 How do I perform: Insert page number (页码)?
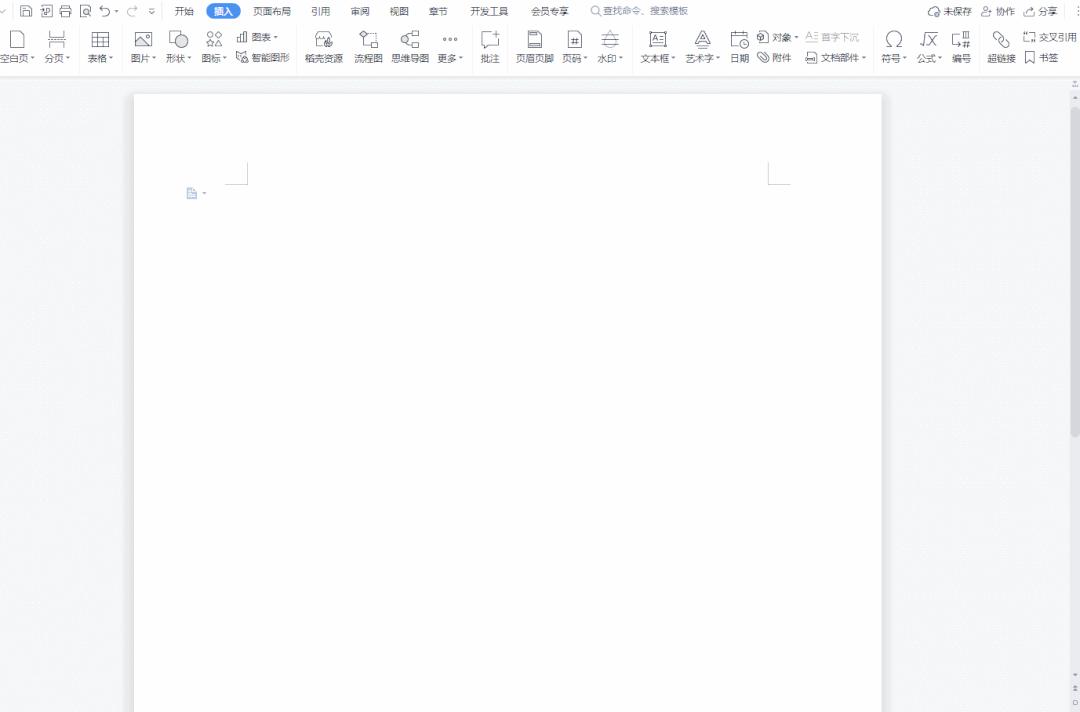574,47
